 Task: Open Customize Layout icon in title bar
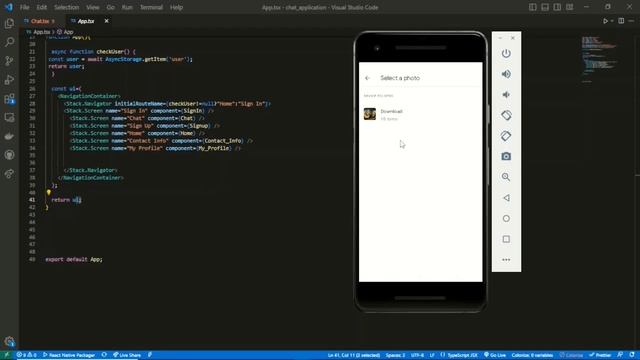(569, 7)
